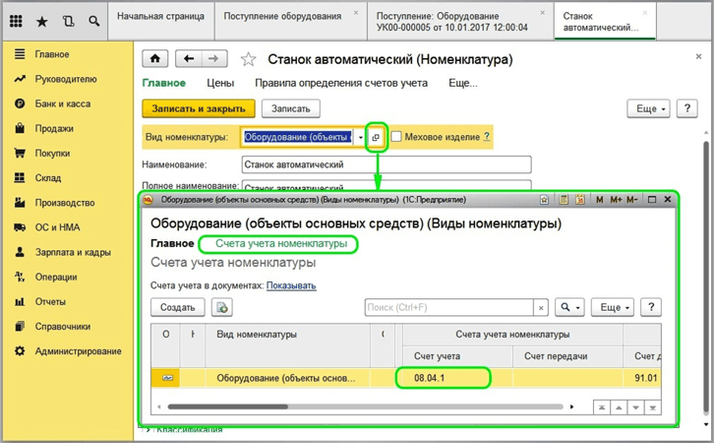714x443 pixels.
Task: Open the sections grid menu icon
Action: [x=19, y=20]
